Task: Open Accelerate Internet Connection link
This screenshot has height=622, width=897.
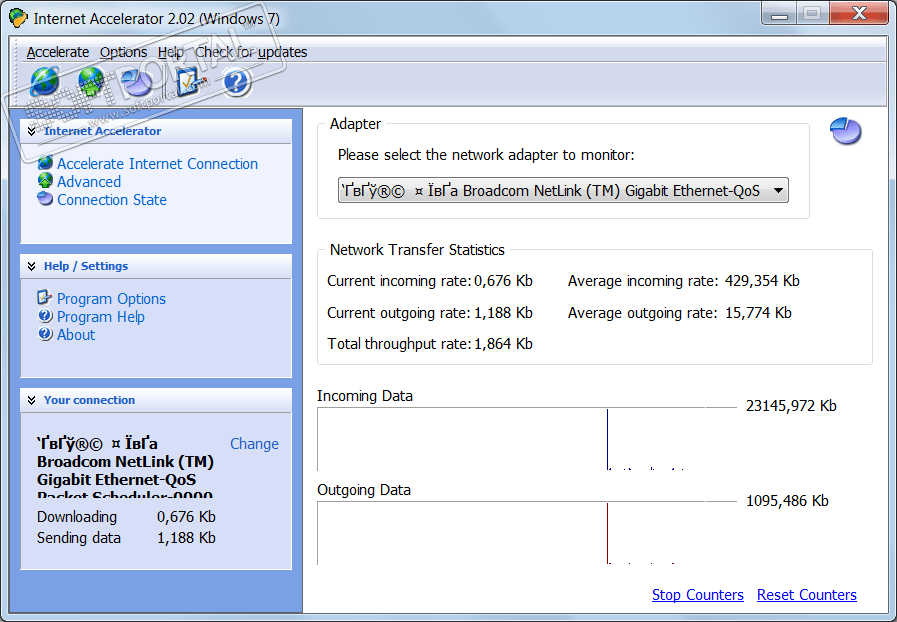Action: 157,164
